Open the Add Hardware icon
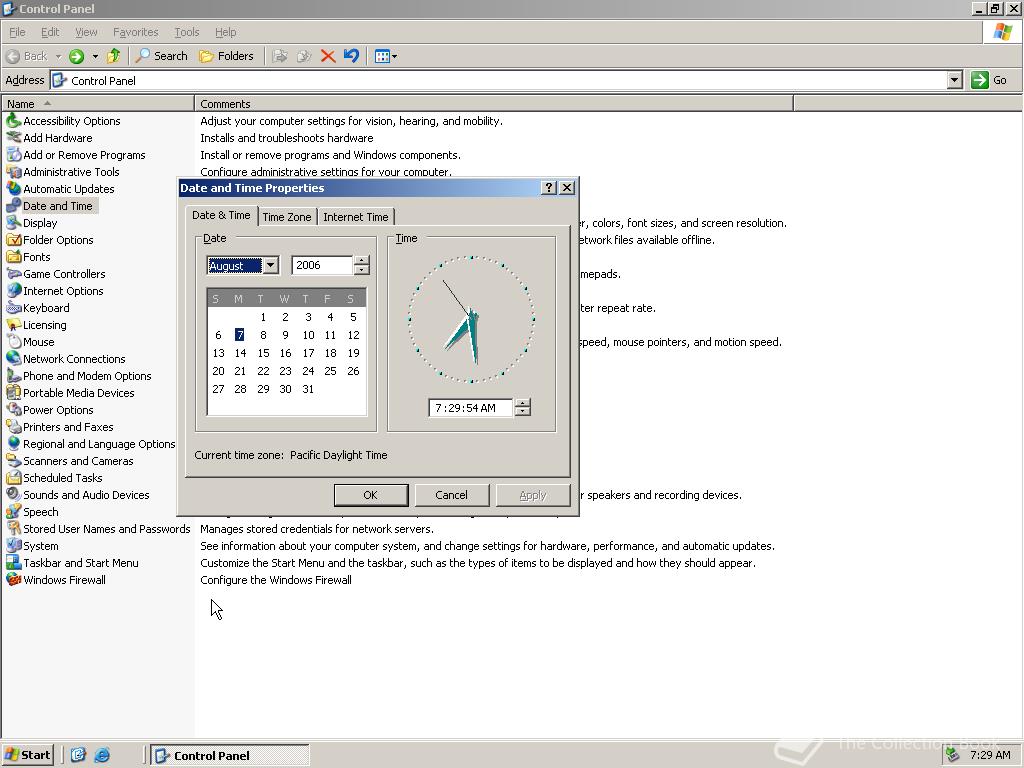 [14, 138]
